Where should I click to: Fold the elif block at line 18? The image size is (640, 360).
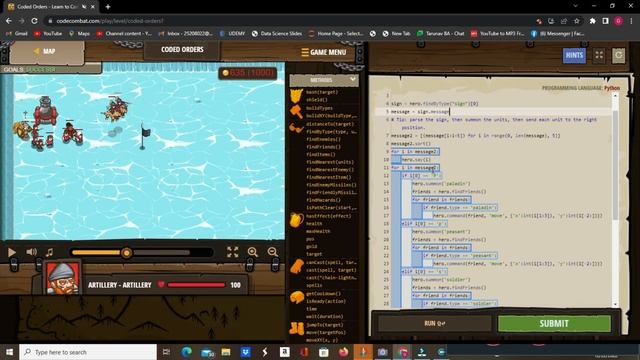(x=424, y=224)
